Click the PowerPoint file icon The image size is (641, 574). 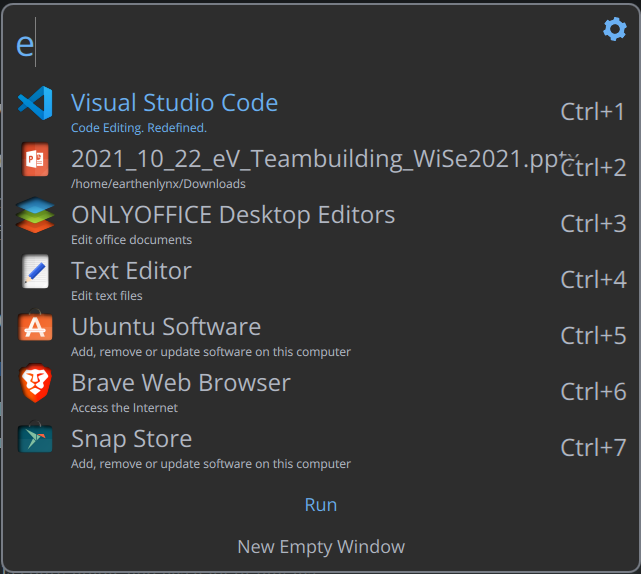pyautogui.click(x=35, y=159)
